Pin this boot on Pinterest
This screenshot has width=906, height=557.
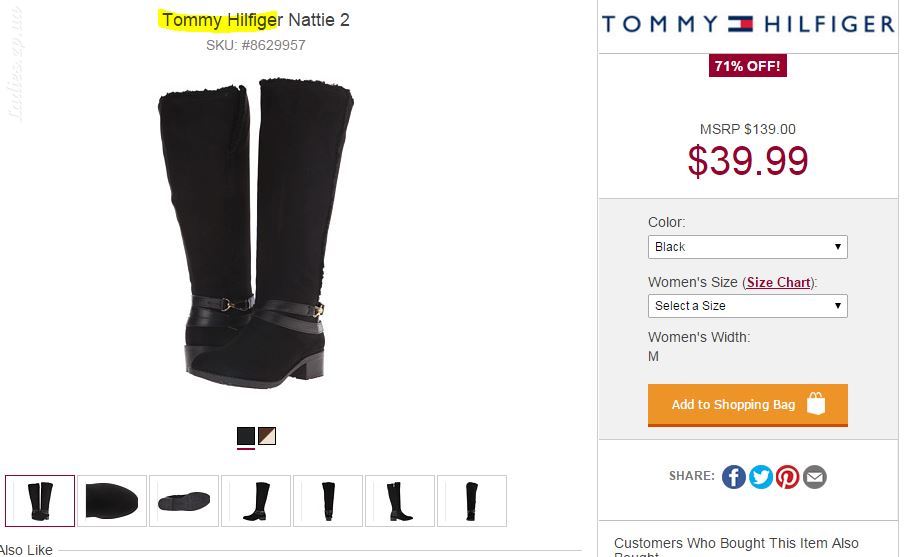788,477
